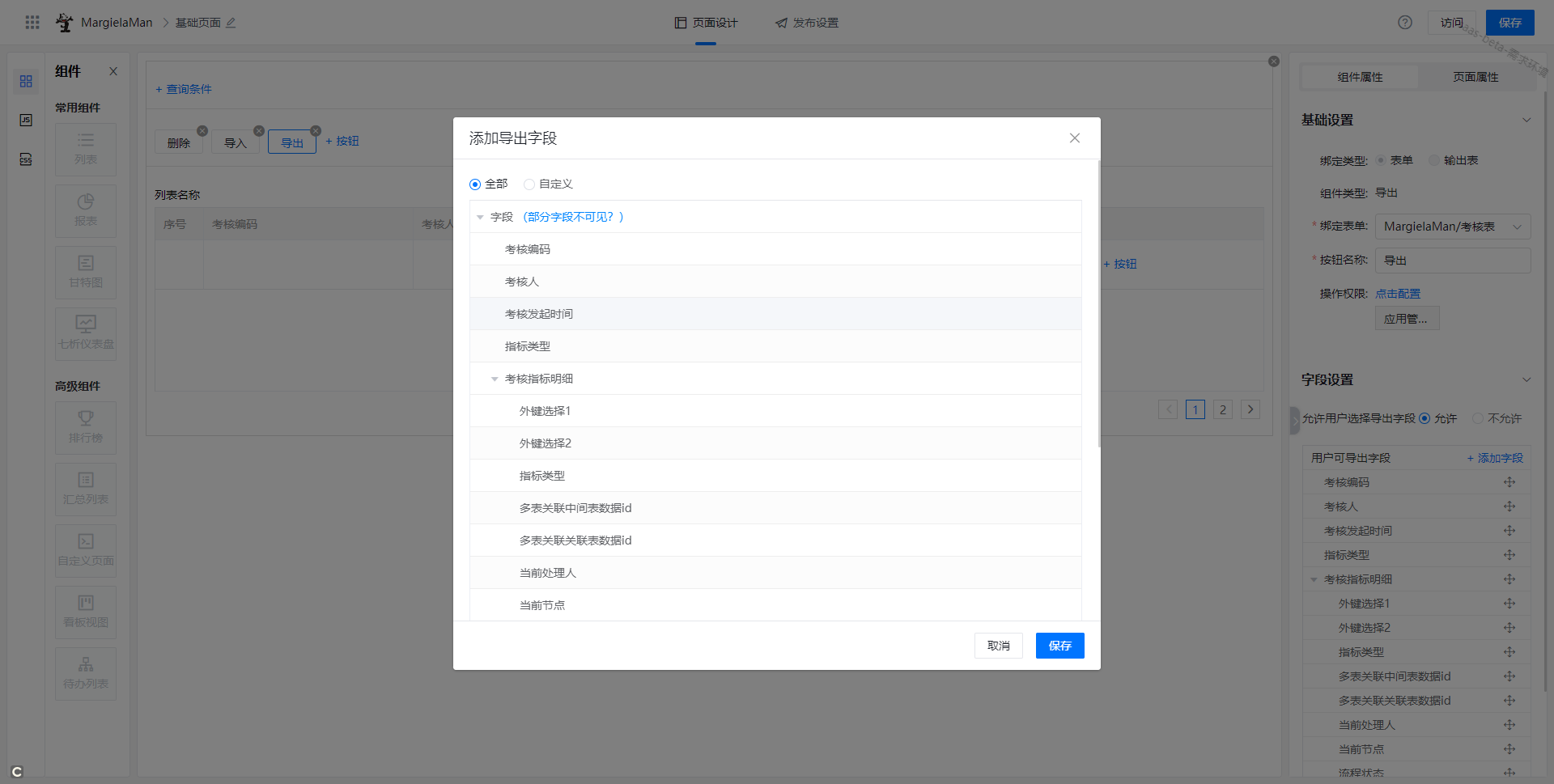The height and width of the screenshot is (784, 1554).
Task: Click + 添加字段 link
Action: [x=1495, y=458]
